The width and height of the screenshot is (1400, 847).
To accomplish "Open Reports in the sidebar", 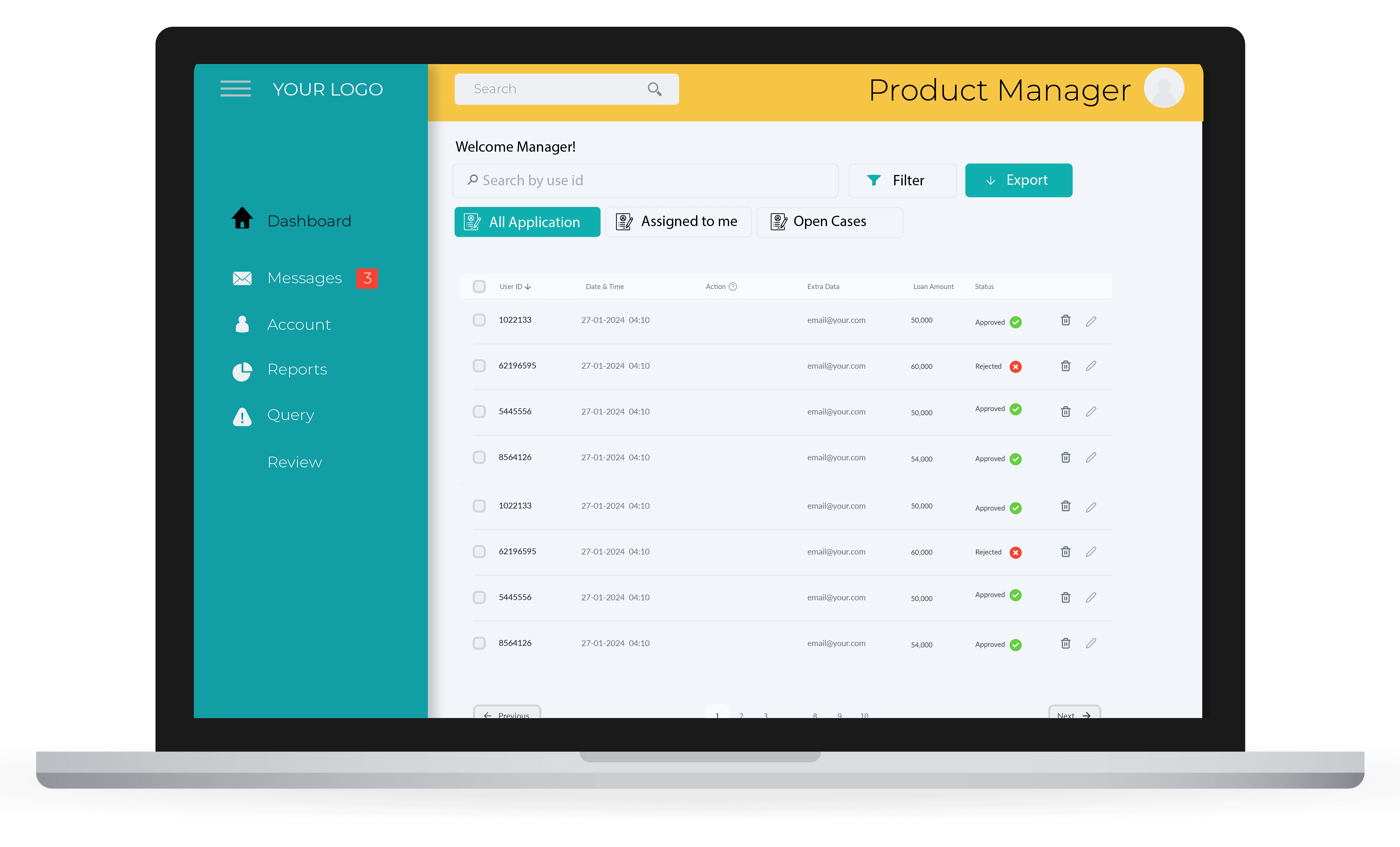I will click(x=297, y=370).
